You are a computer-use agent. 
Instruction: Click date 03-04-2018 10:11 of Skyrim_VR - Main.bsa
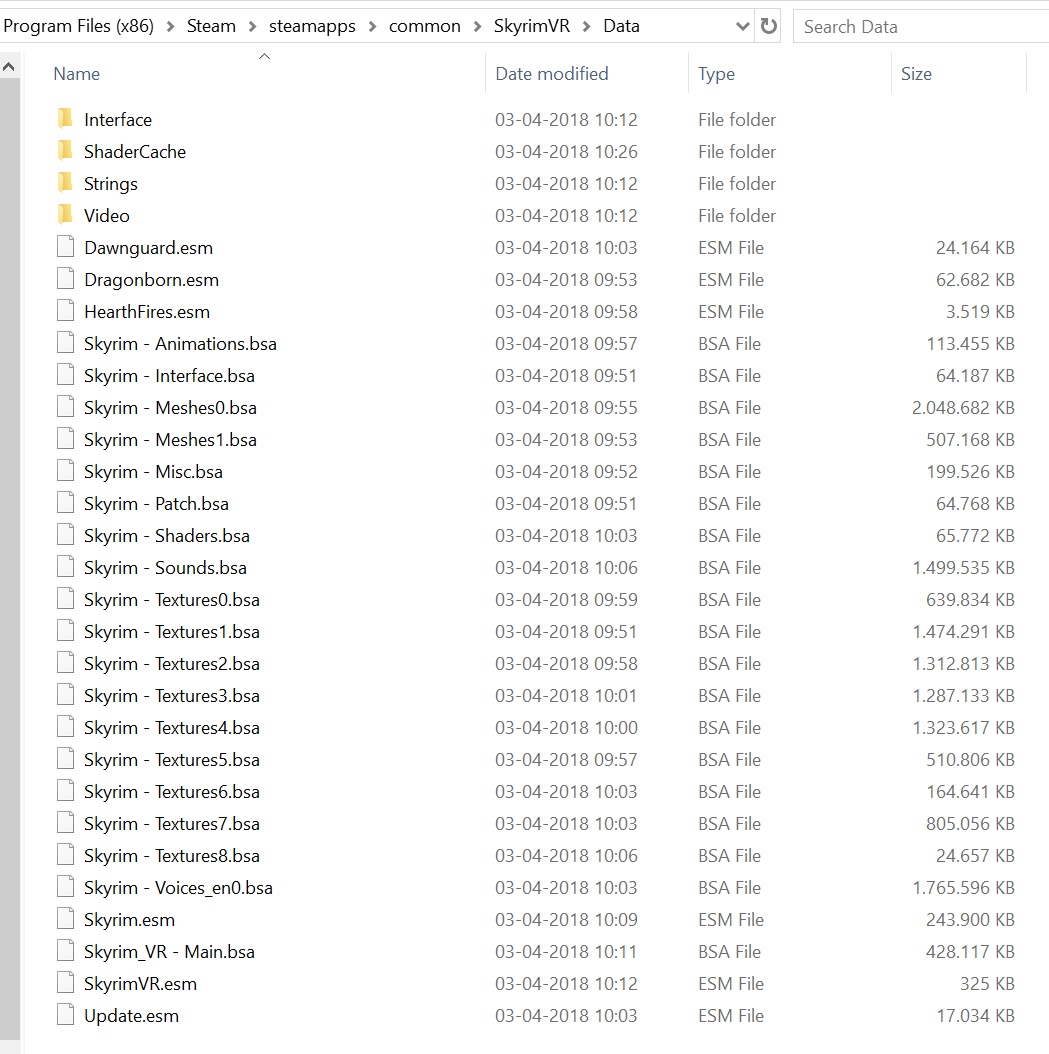point(566,951)
